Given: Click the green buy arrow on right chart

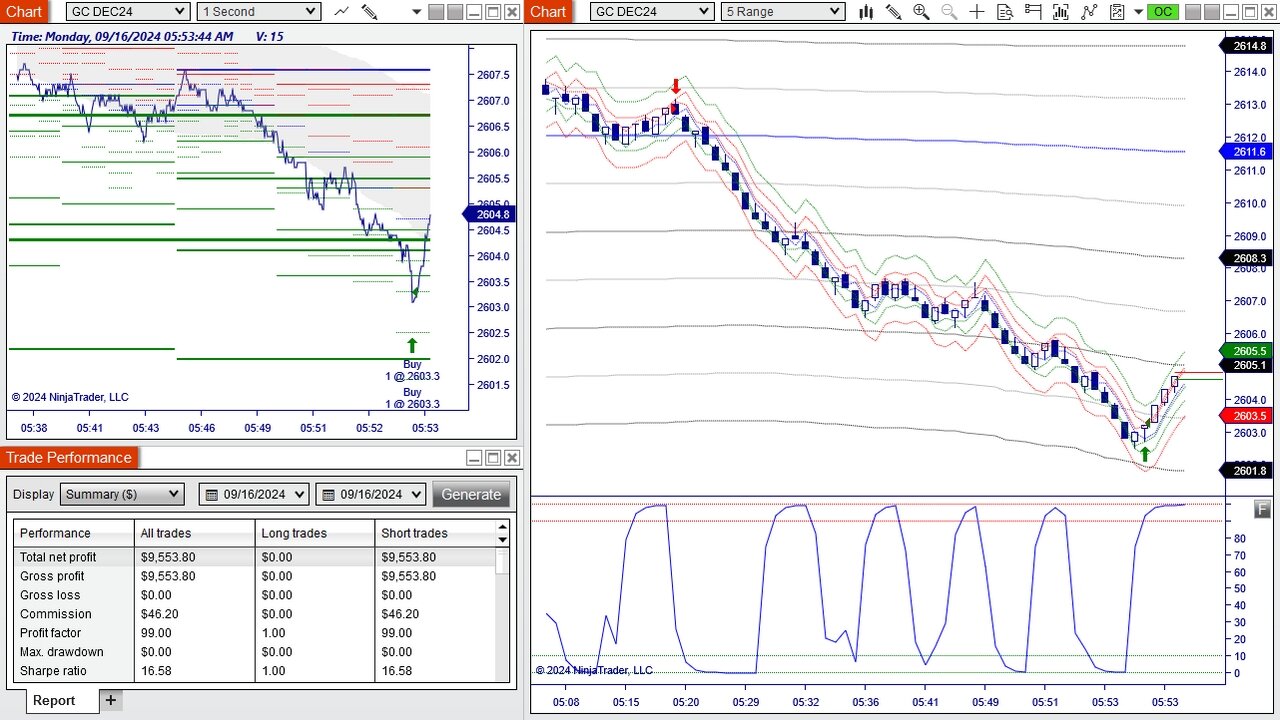Looking at the screenshot, I should click(1145, 454).
